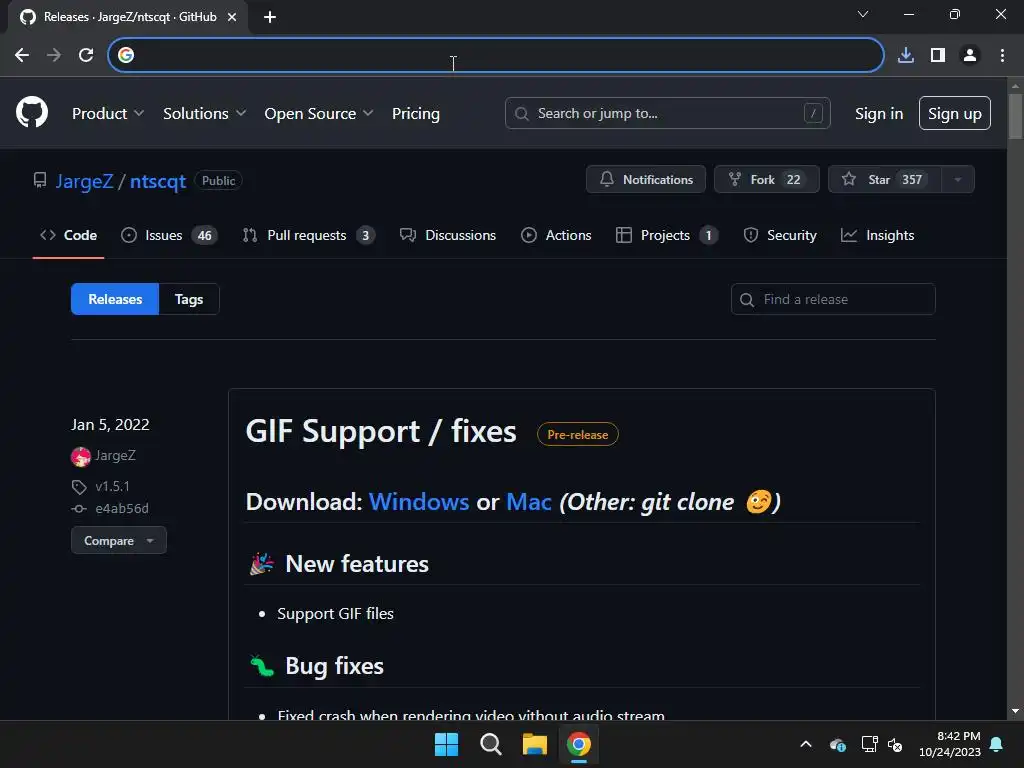Open the v1.5.1 tag link
The width and height of the screenshot is (1024, 768).
(112, 487)
